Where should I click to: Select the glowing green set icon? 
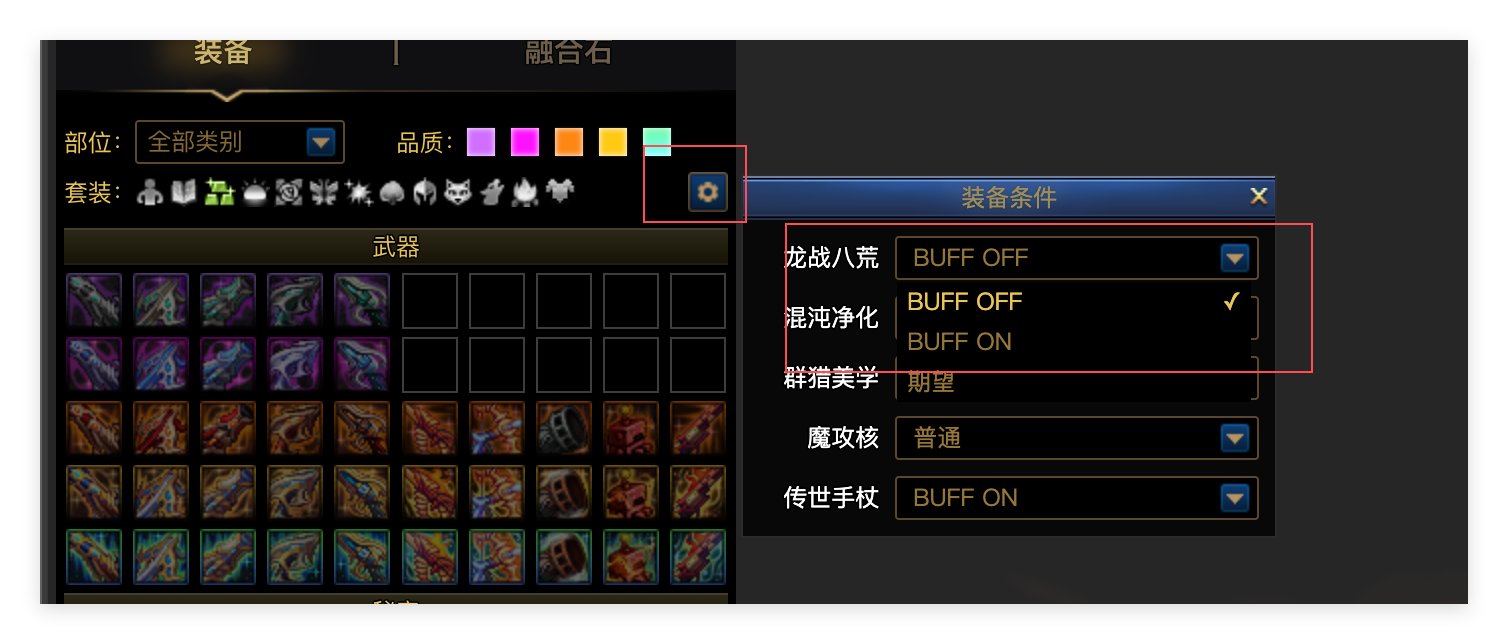(x=219, y=192)
